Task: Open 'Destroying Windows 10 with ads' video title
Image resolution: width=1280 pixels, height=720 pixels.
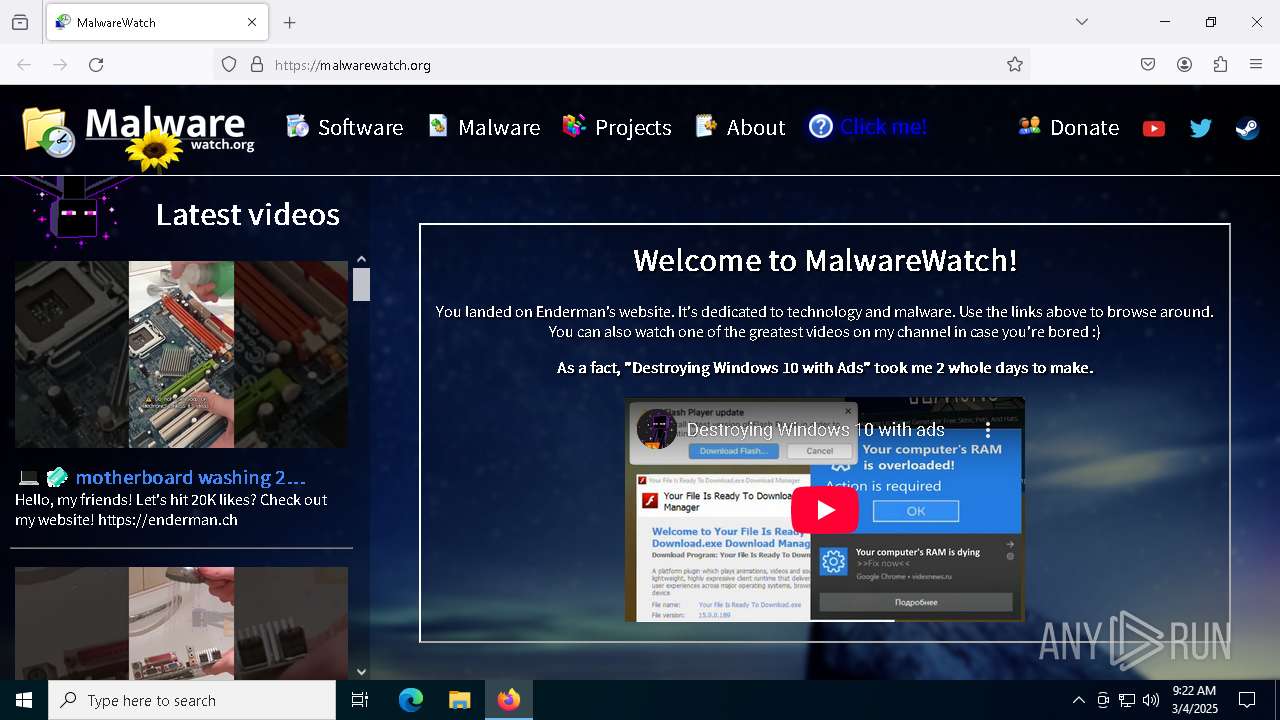Action: [815, 429]
